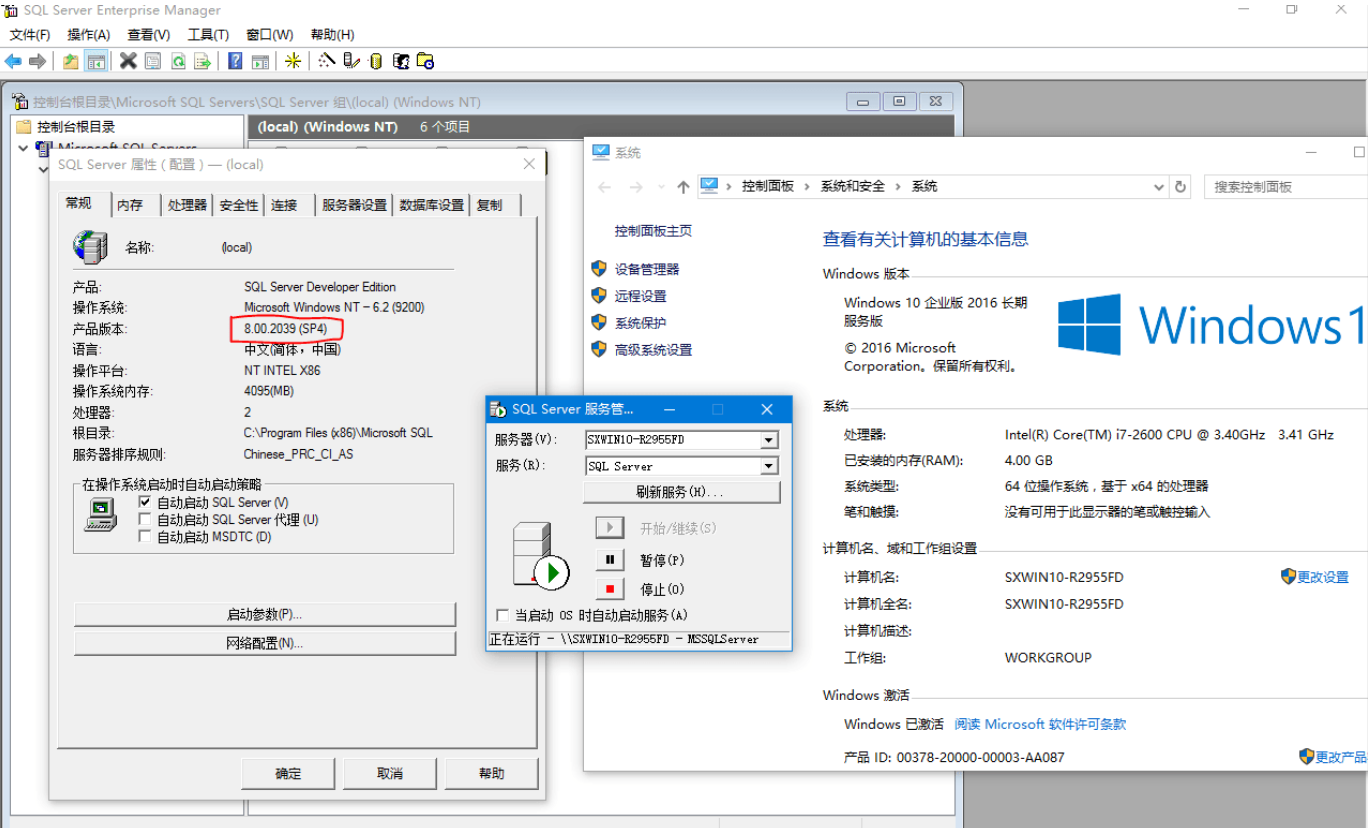Check 当启动 OS 时自动启动服务 checkbox

click(x=502, y=615)
